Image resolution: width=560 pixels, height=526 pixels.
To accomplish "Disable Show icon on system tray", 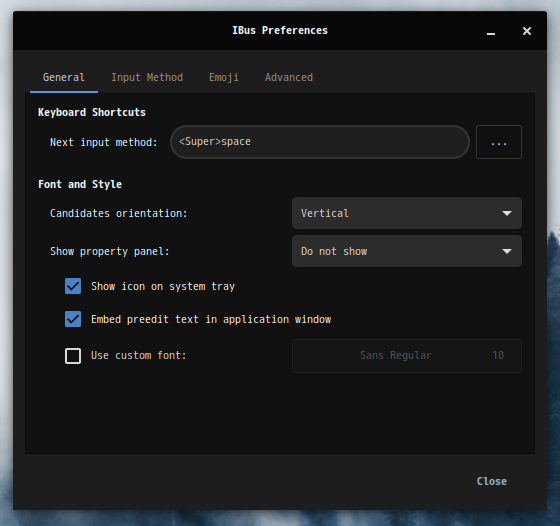I will click(x=73, y=286).
